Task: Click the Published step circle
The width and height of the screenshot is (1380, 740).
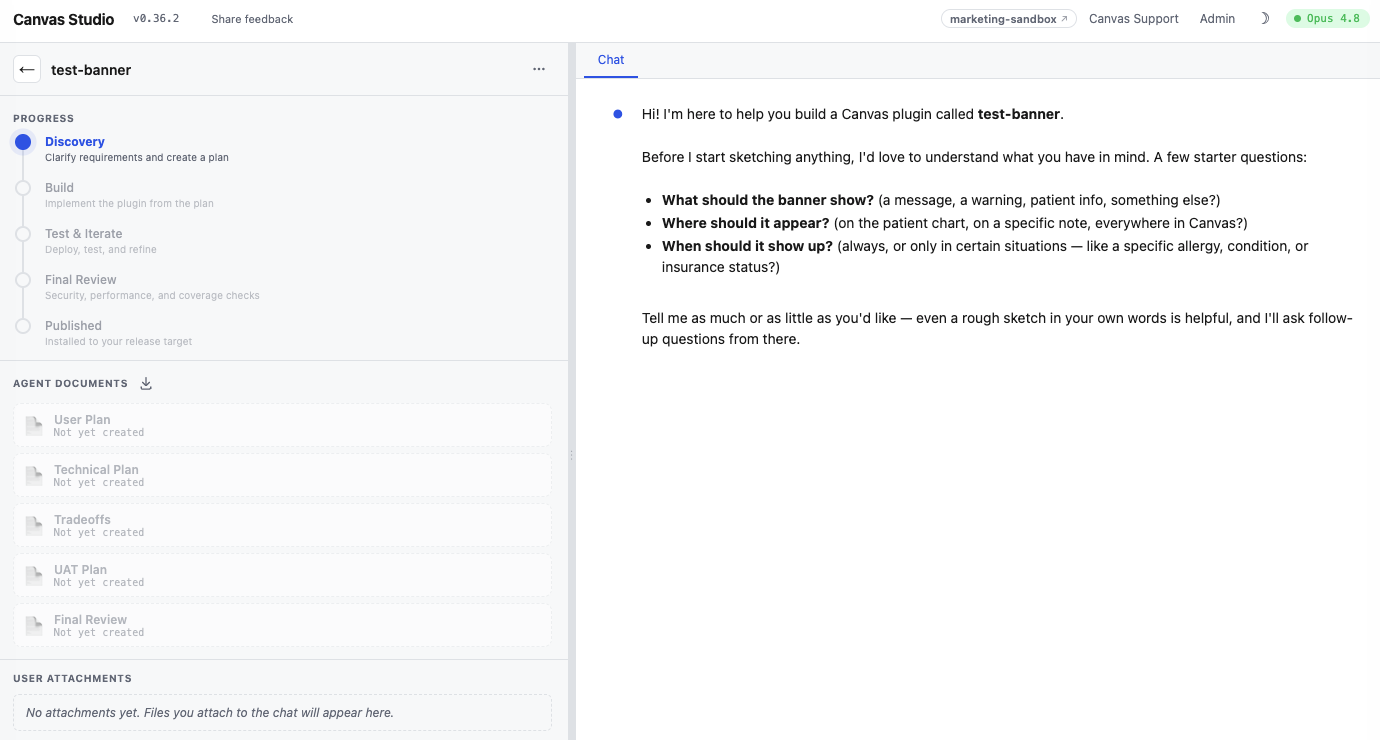Action: pyautogui.click(x=23, y=326)
